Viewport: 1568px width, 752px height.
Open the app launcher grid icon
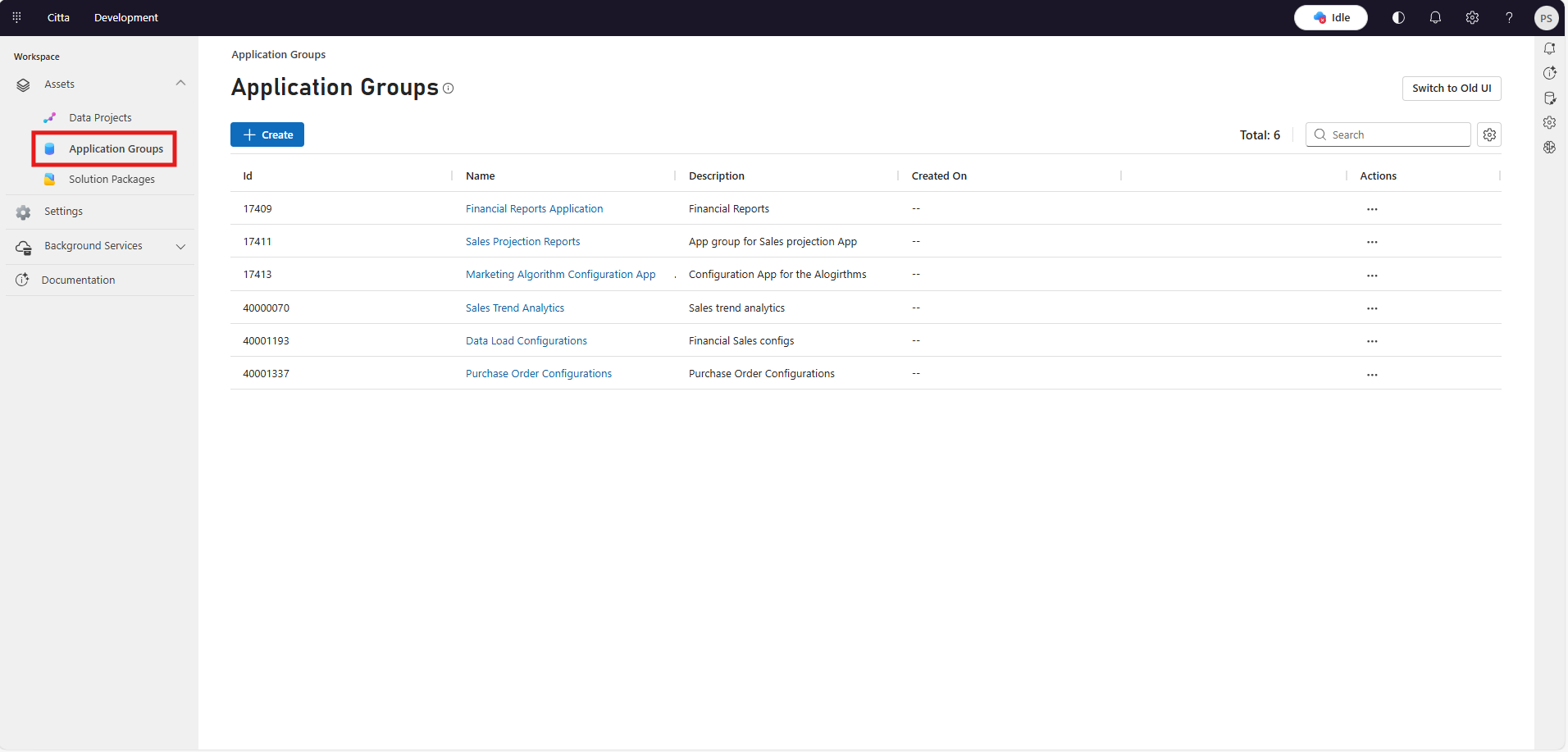pyautogui.click(x=16, y=17)
